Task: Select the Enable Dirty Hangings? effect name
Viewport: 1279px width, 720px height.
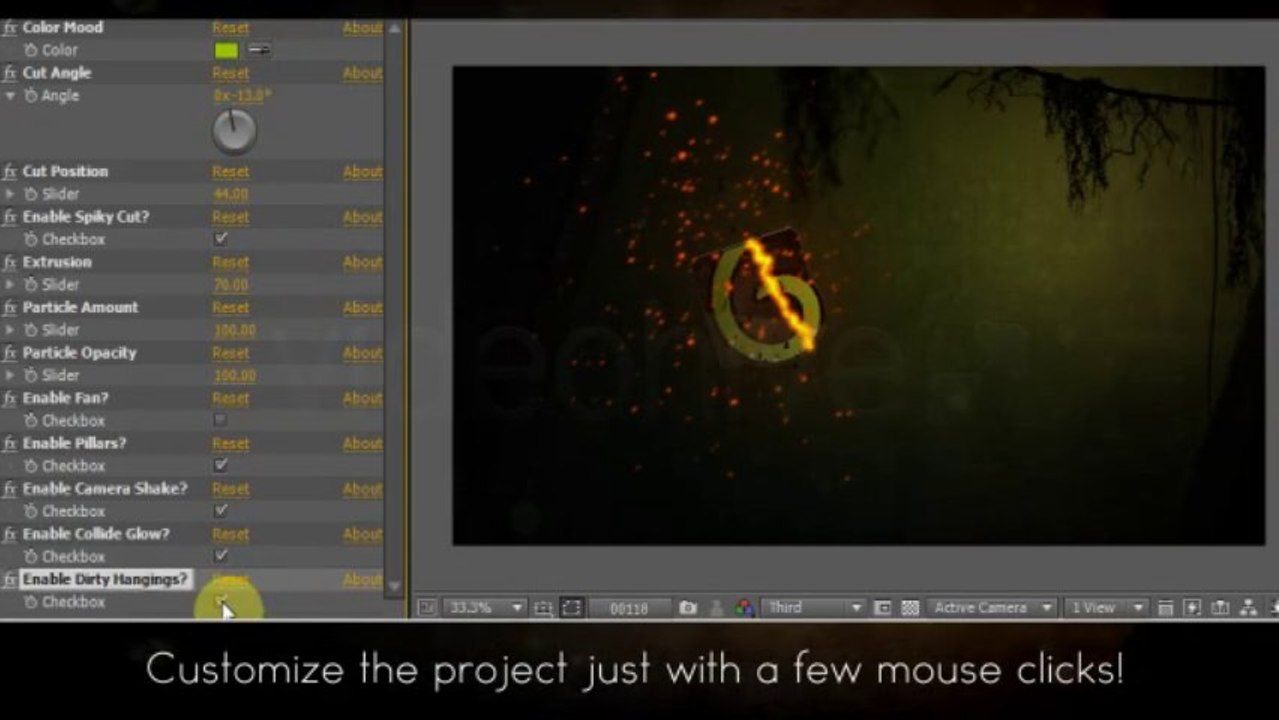Action: [x=105, y=579]
